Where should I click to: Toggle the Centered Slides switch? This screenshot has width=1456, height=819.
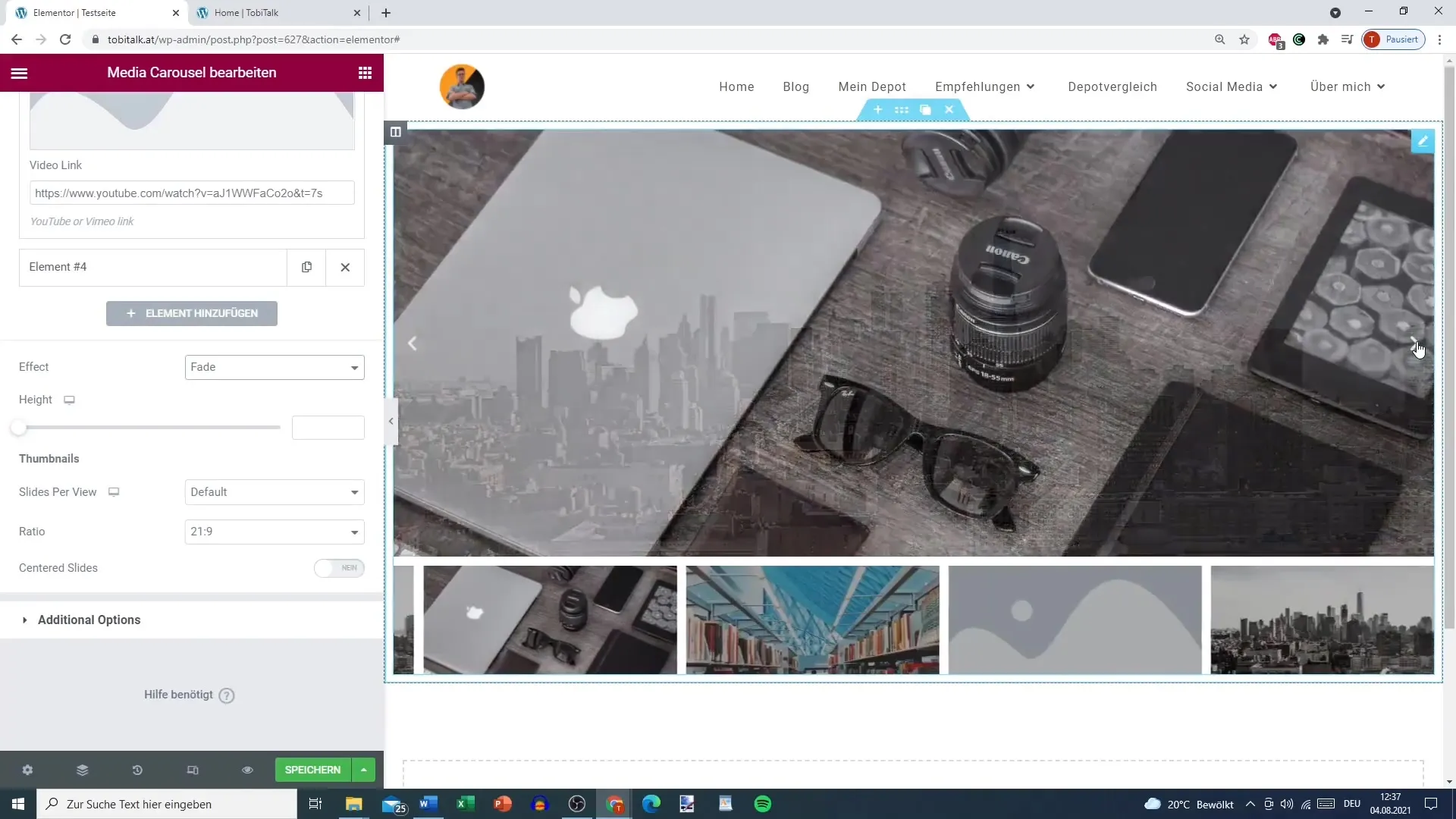tap(338, 567)
